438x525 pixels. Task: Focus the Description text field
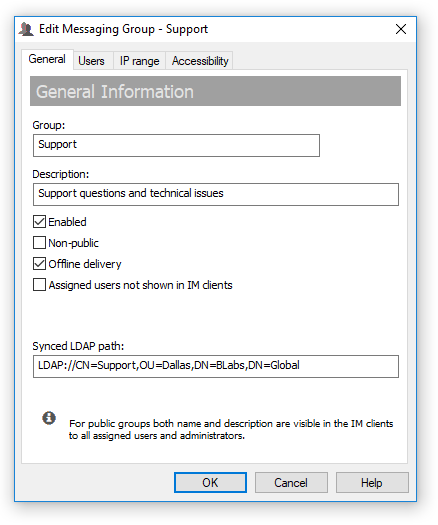pos(216,194)
